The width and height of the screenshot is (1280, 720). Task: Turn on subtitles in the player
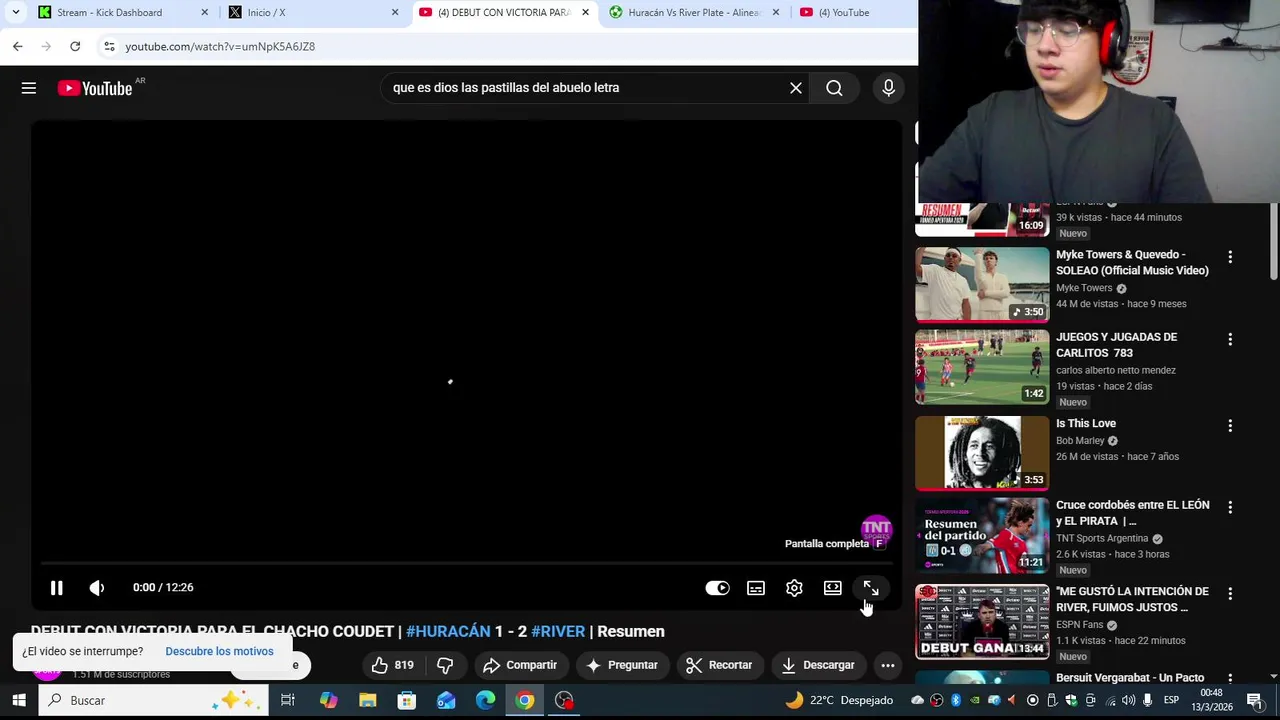(756, 588)
